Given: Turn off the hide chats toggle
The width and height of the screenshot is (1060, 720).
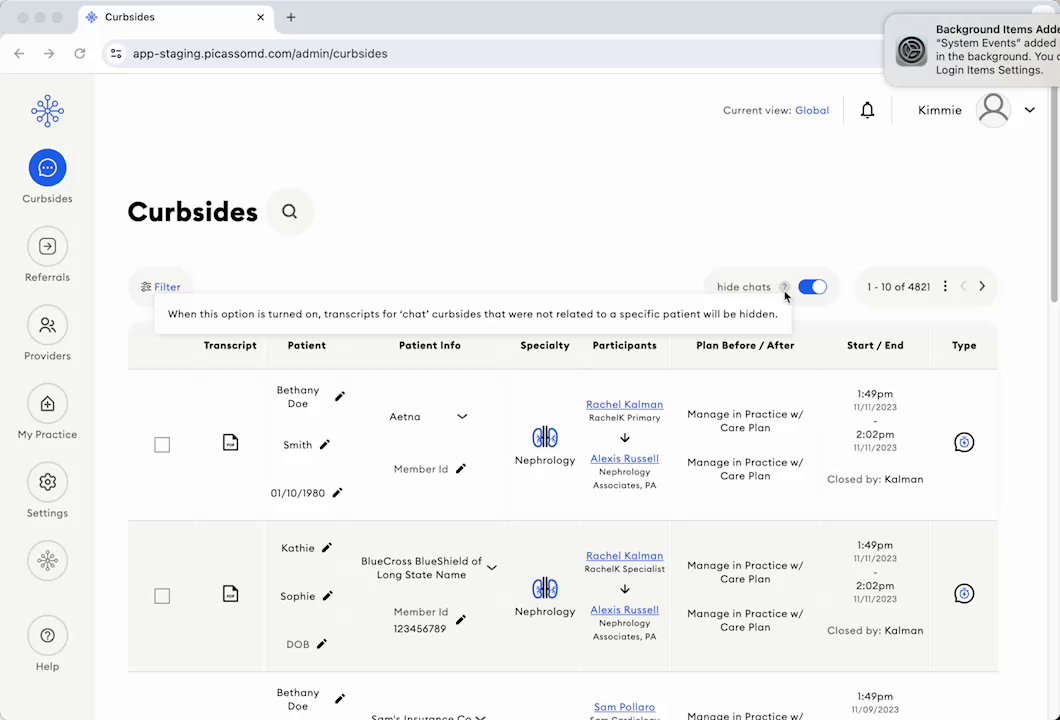Looking at the screenshot, I should tap(812, 287).
